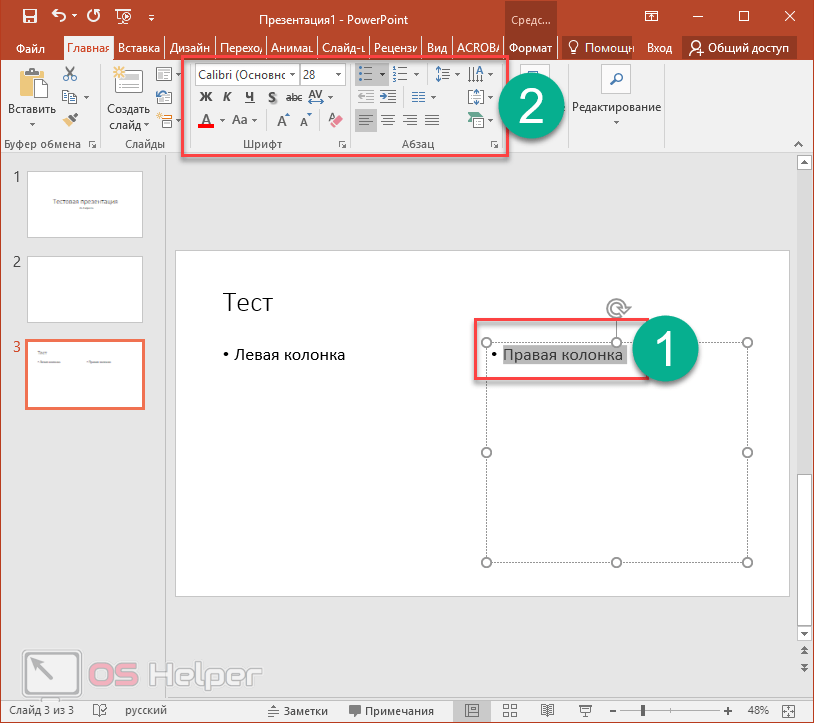Save the presentation with the floppy icon
Screen dimensions: 814x723
click(x=30, y=16)
